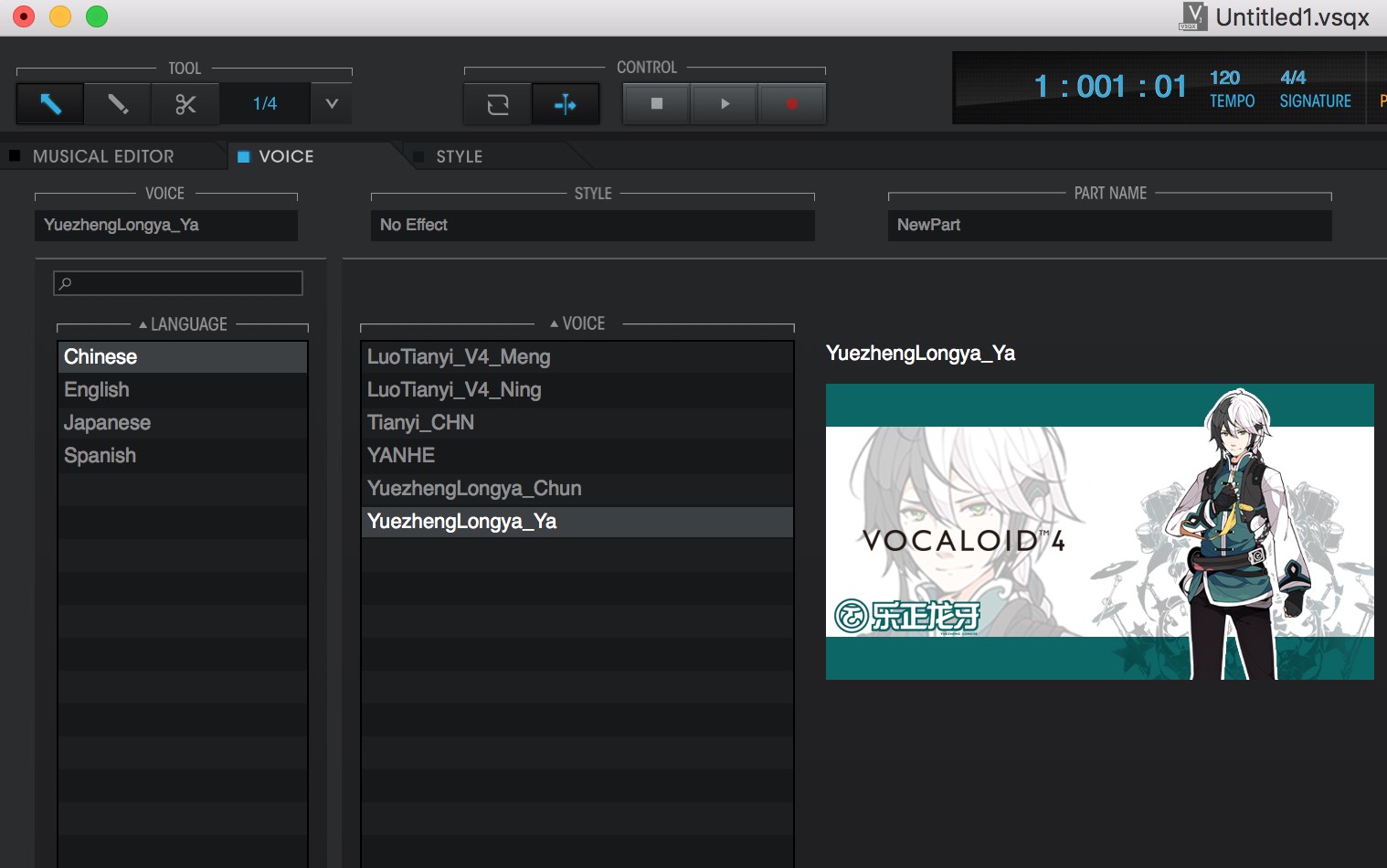Image resolution: width=1387 pixels, height=868 pixels.
Task: Click the 1:001:01 position counter
Action: click(1110, 87)
